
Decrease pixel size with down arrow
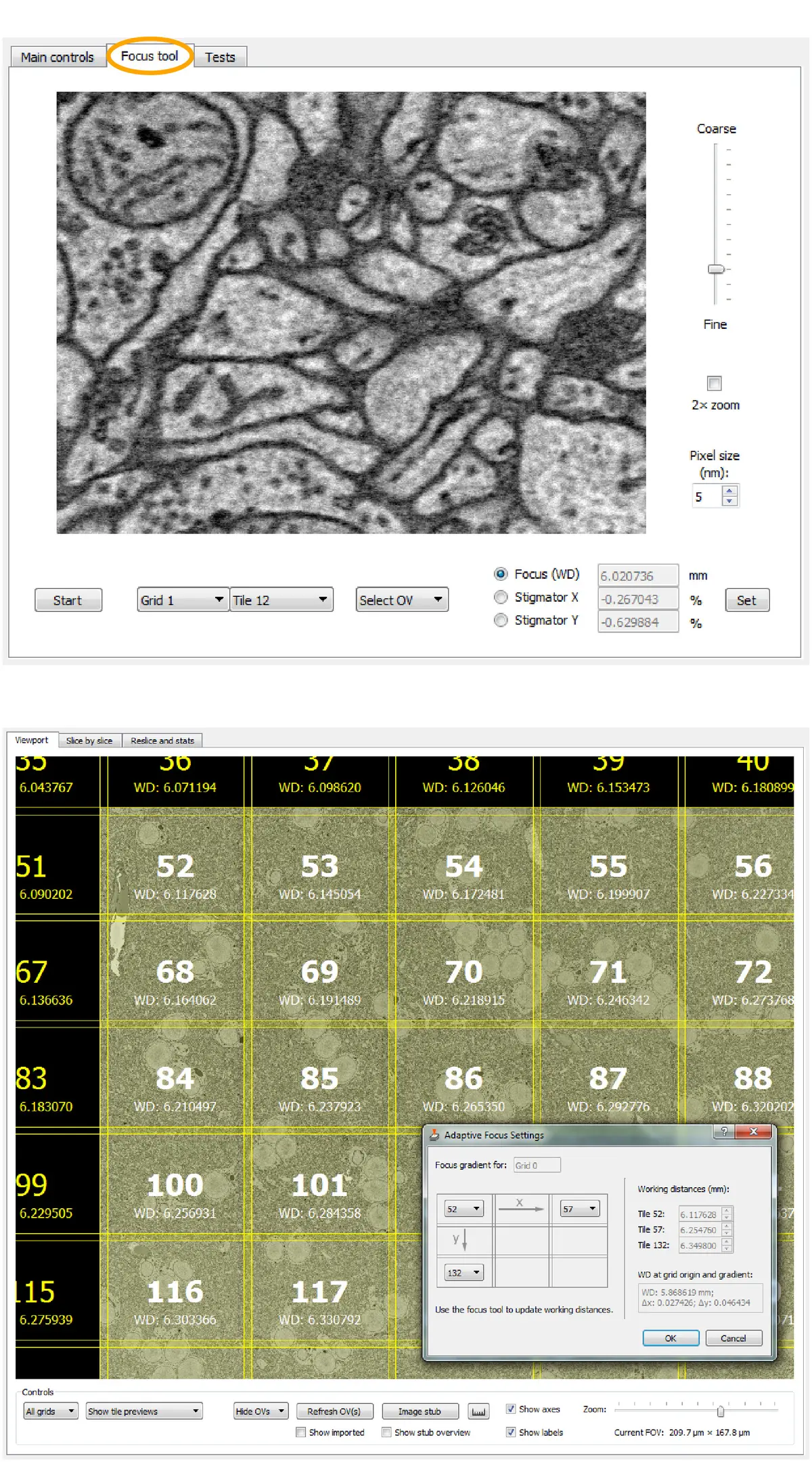coord(729,501)
